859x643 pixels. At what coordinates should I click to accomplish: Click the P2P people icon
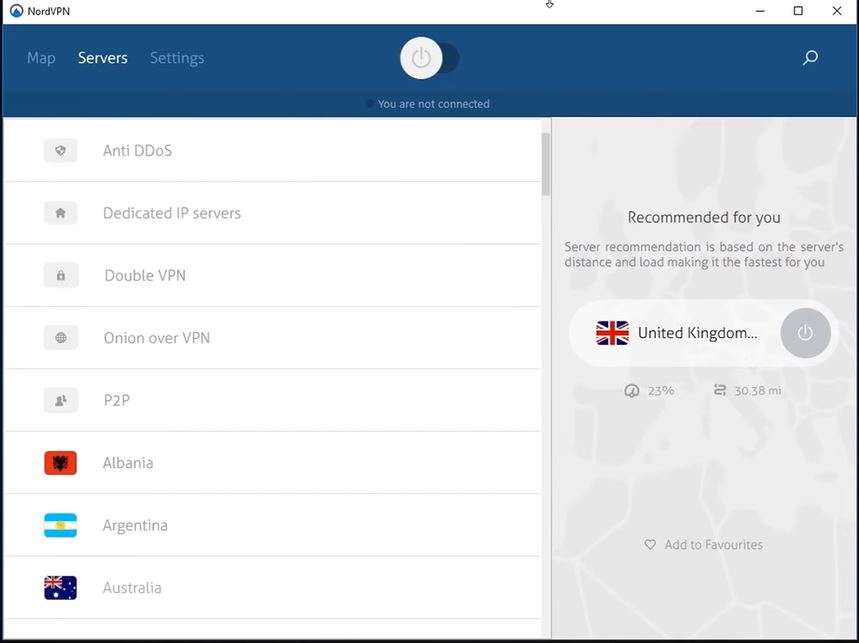61,400
